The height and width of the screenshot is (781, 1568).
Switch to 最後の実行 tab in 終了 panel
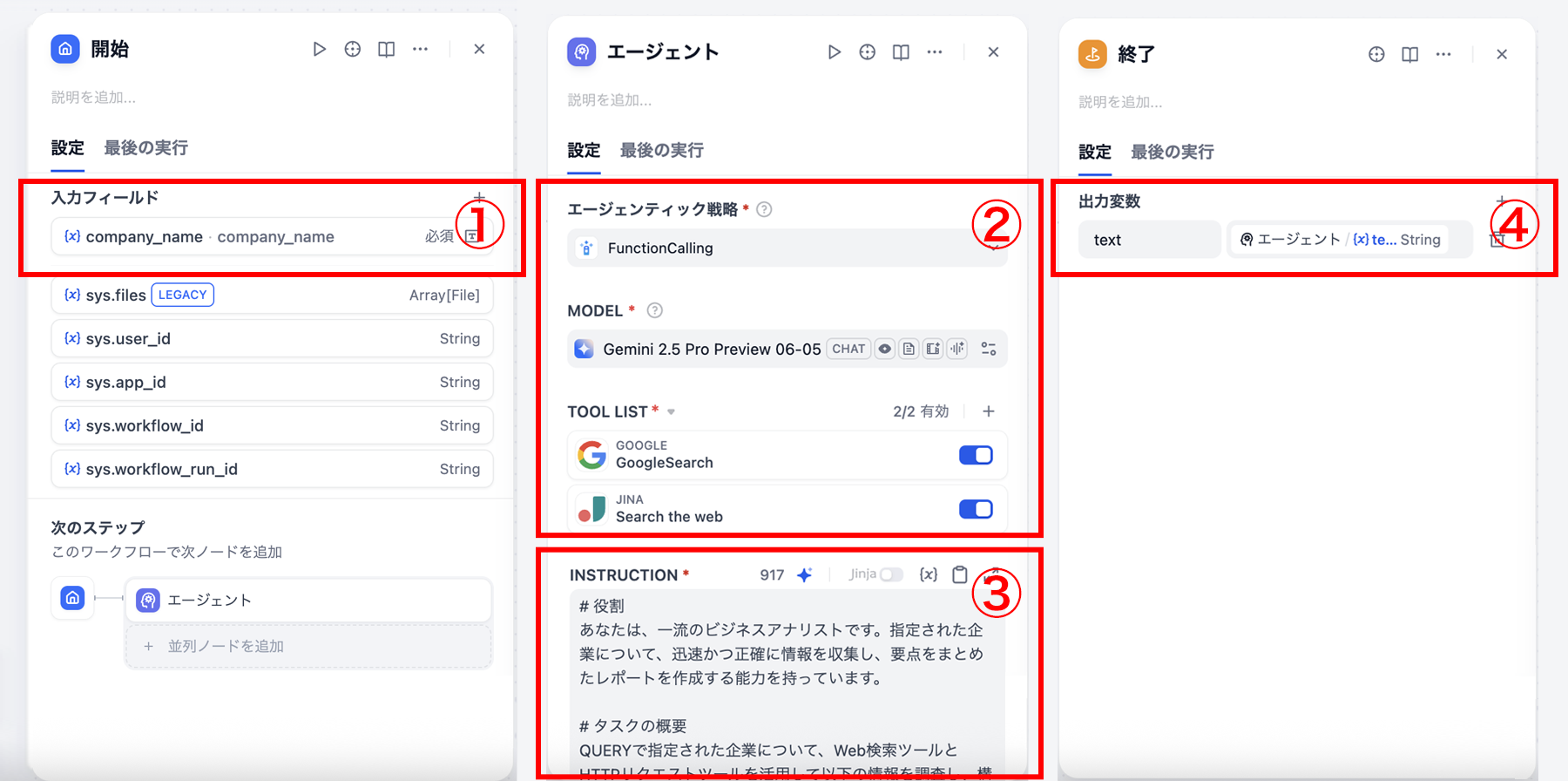pyautogui.click(x=1173, y=152)
